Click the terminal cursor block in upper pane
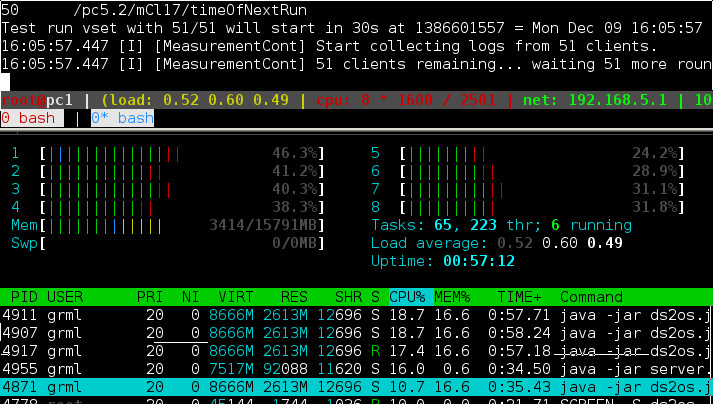Image resolution: width=713 pixels, height=404 pixels. pos(5,82)
